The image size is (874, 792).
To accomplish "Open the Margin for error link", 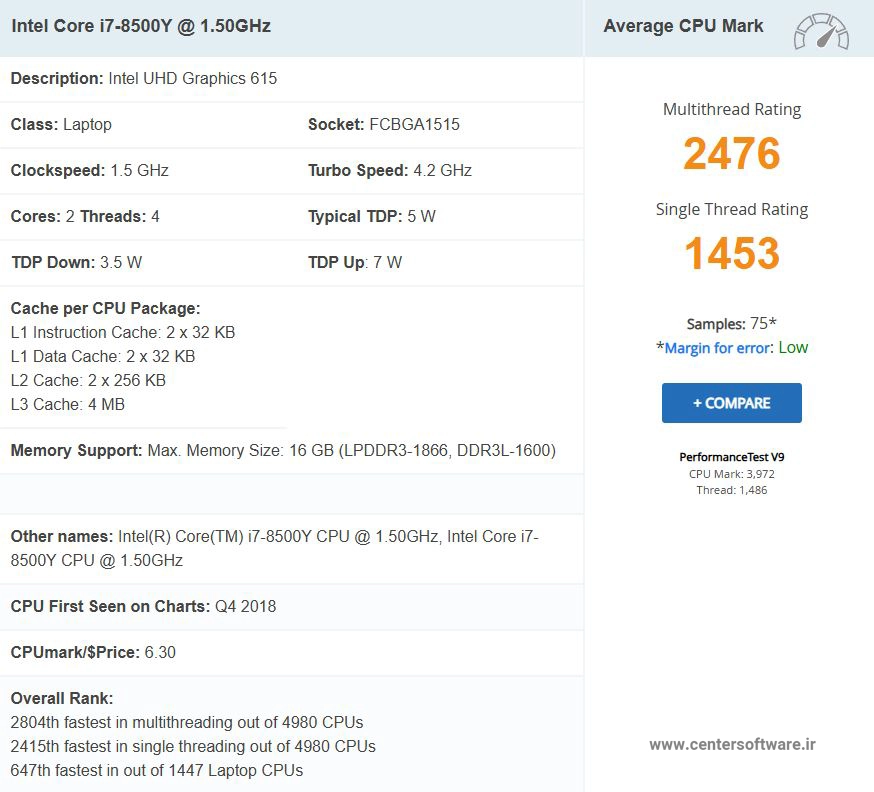I will pyautogui.click(x=718, y=348).
